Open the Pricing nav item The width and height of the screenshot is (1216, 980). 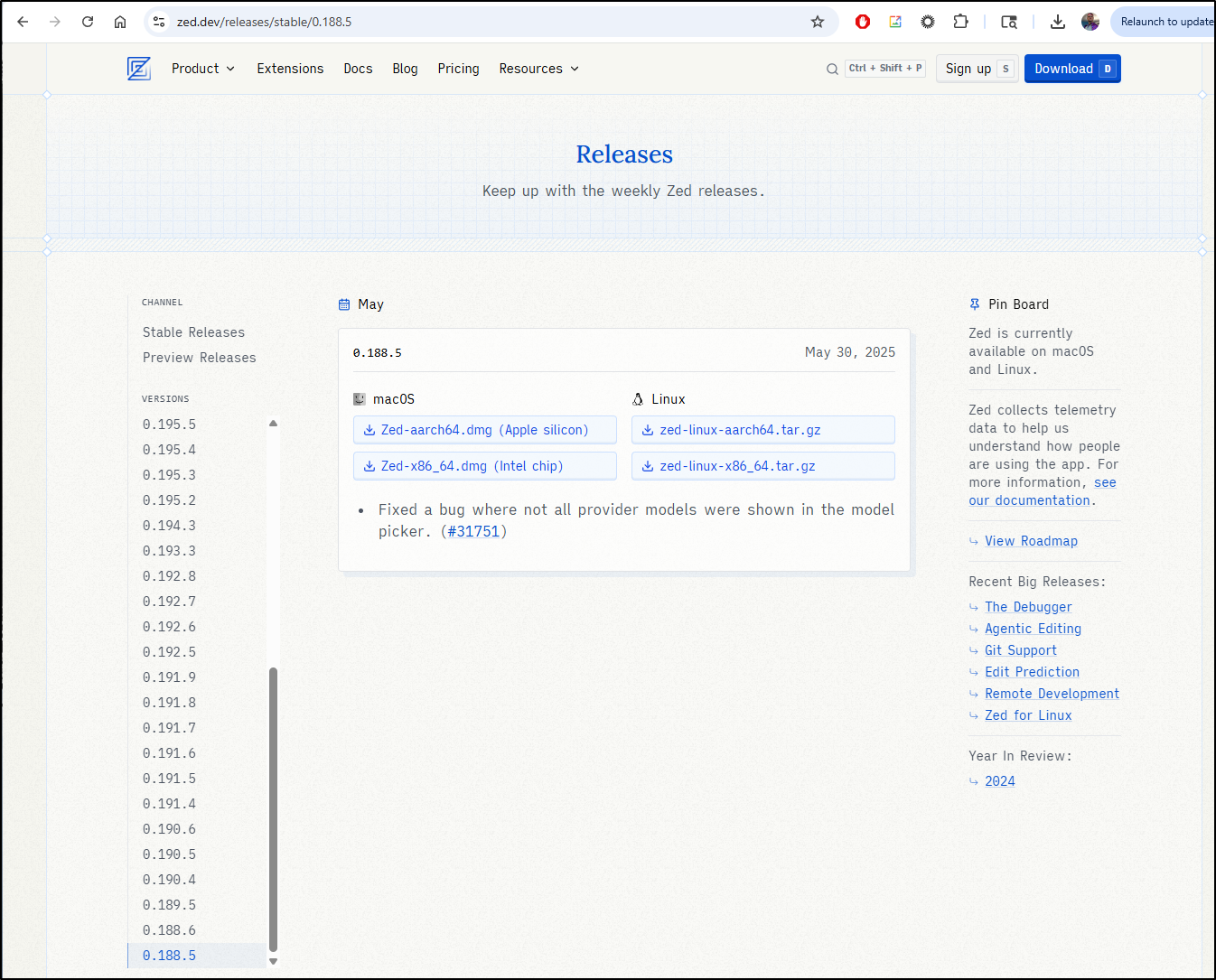point(458,69)
